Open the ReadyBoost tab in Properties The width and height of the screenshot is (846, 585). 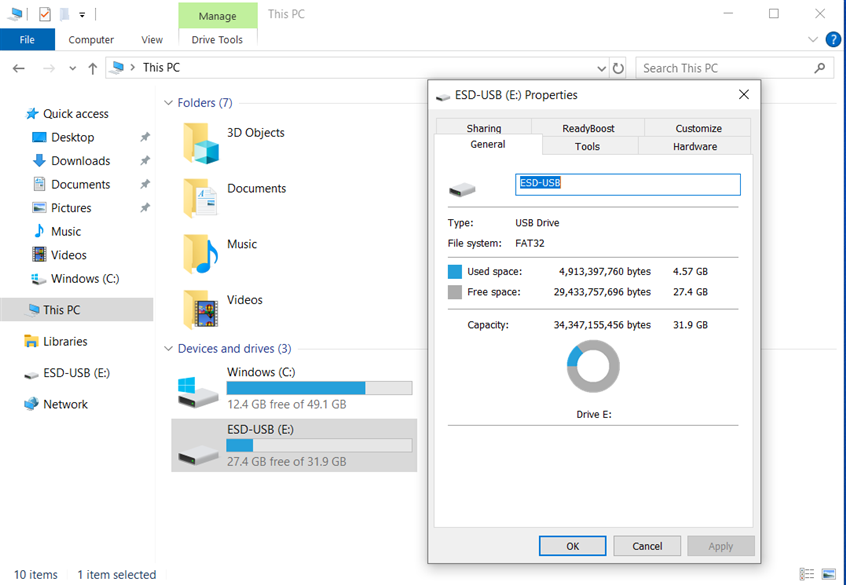[x=588, y=128]
